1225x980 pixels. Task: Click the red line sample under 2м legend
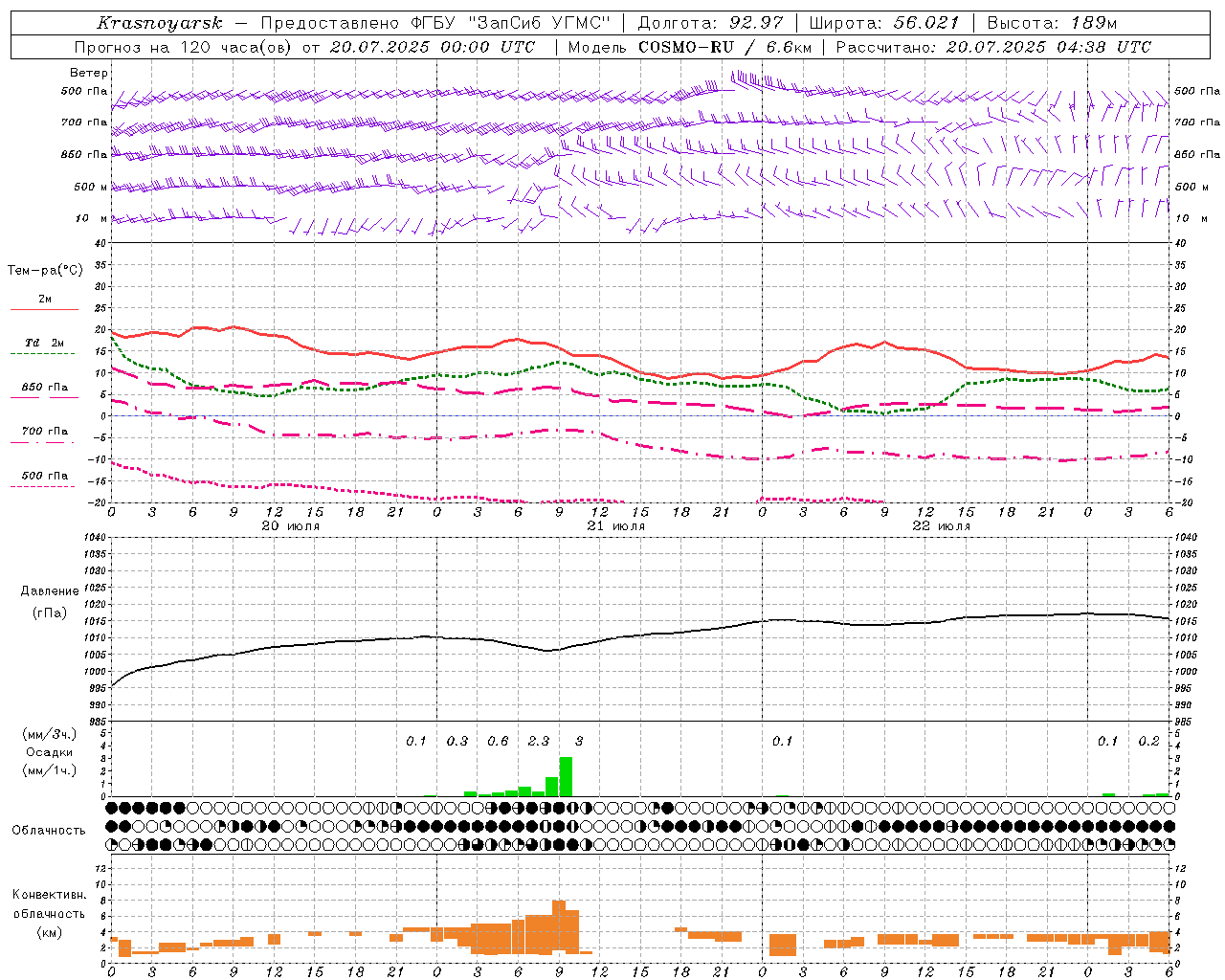[x=45, y=309]
